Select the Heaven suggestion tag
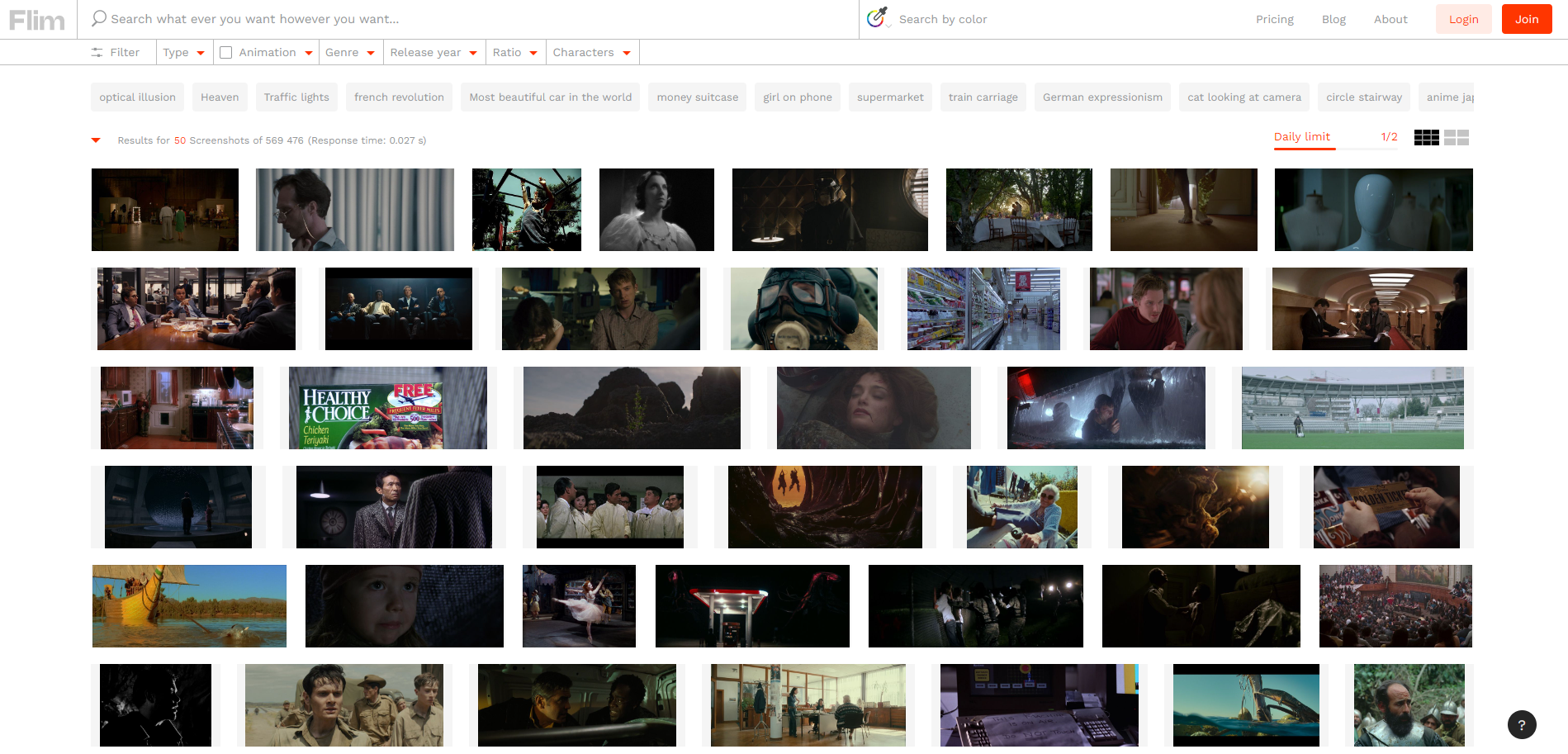 point(220,97)
